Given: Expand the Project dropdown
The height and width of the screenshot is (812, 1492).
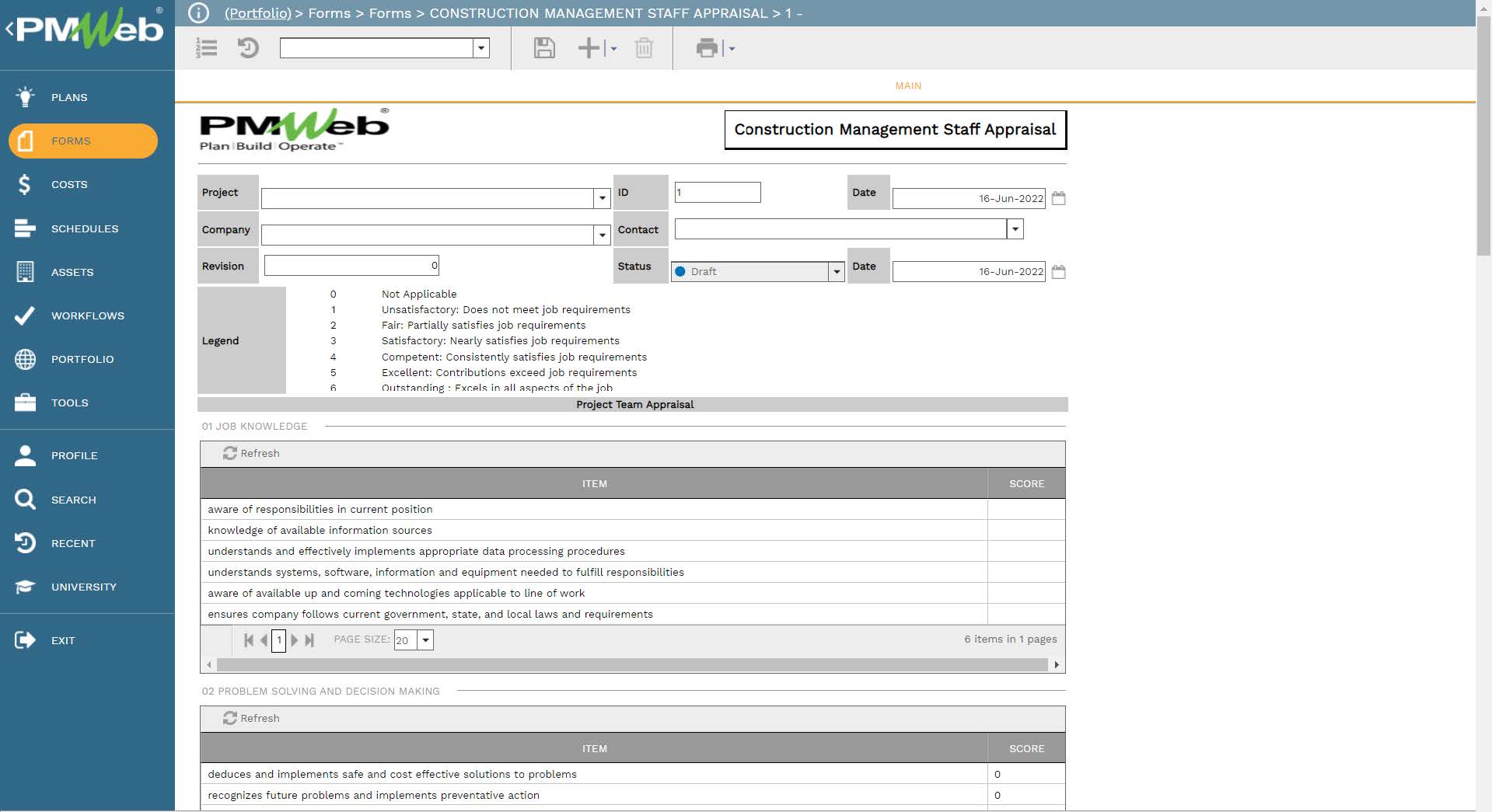Looking at the screenshot, I should pyautogui.click(x=602, y=199).
